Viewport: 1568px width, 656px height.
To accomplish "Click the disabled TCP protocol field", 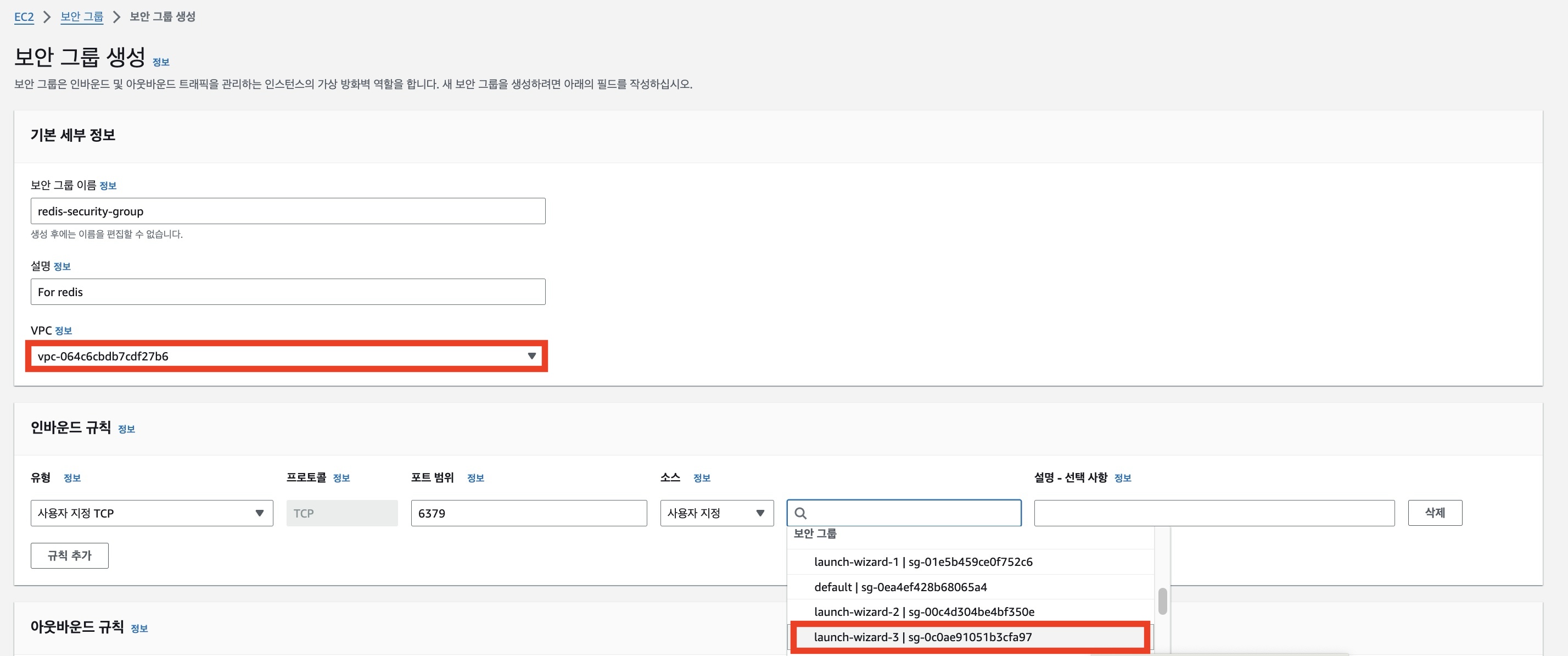I will (341, 513).
